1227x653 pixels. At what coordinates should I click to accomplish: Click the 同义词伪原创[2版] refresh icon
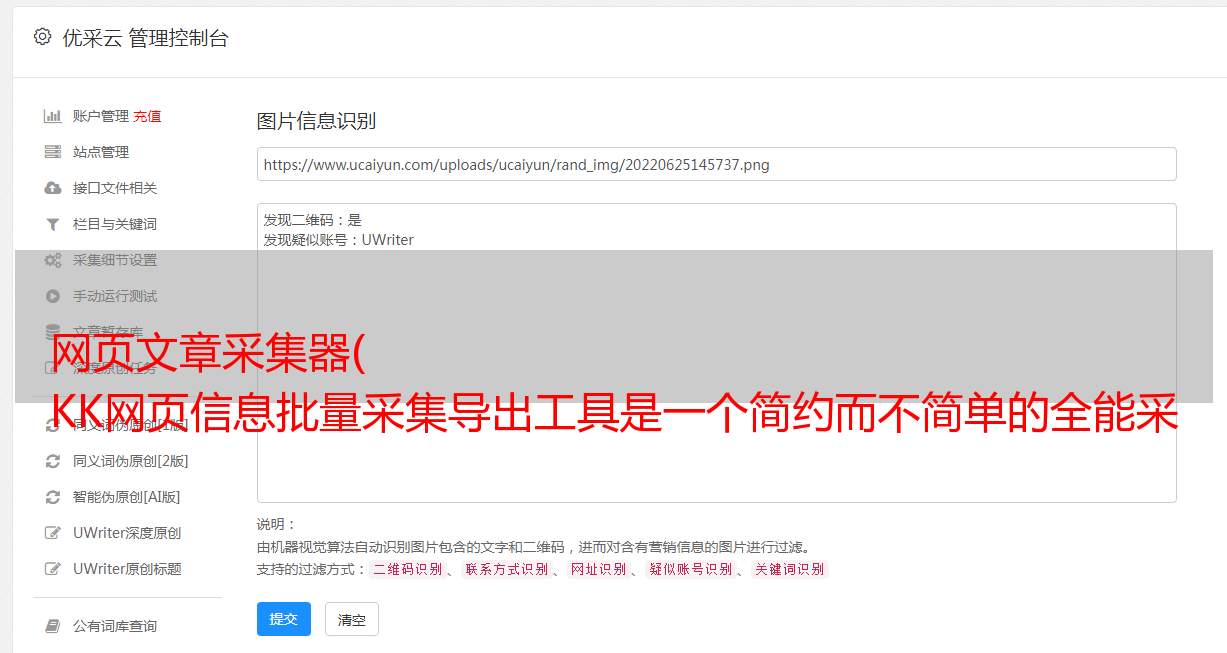tap(52, 461)
